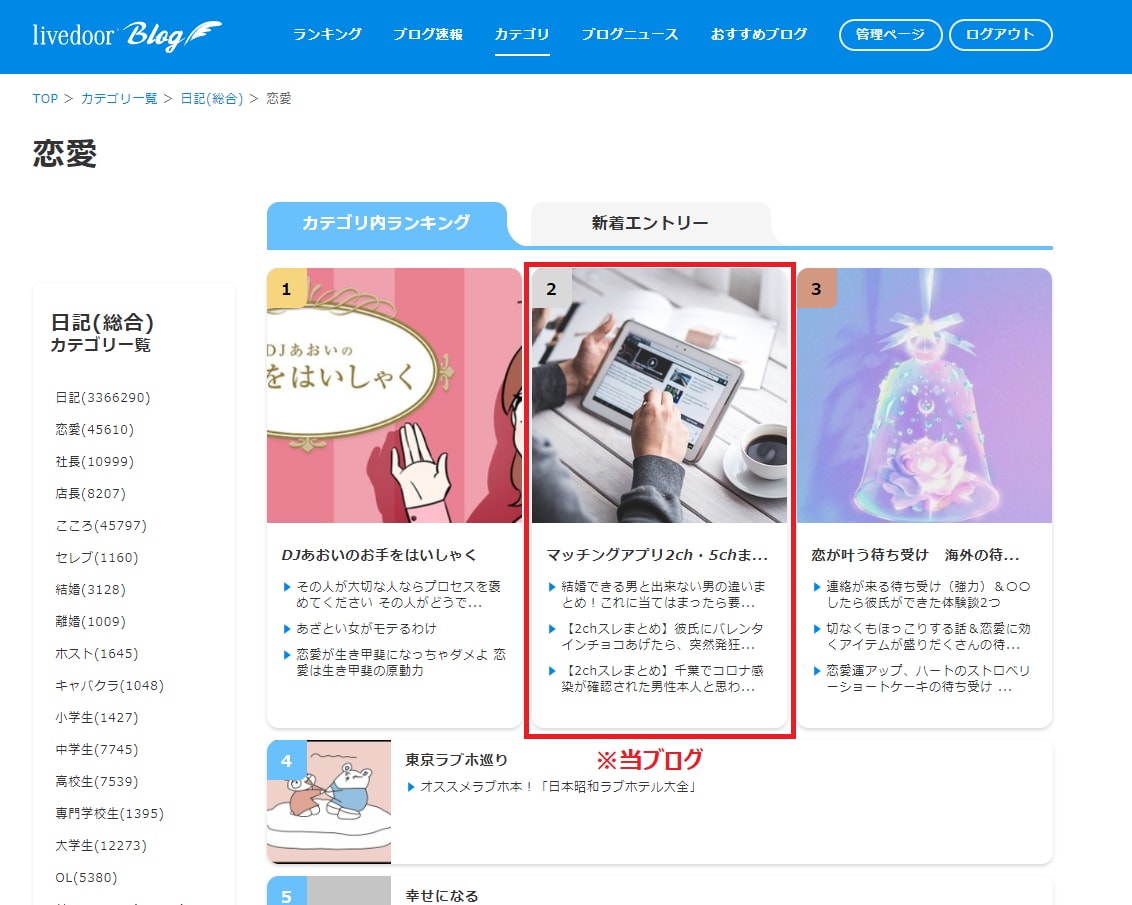The height and width of the screenshot is (905, 1132).
Task: Select sidebar category 中学生(7745)
Action: [97, 749]
